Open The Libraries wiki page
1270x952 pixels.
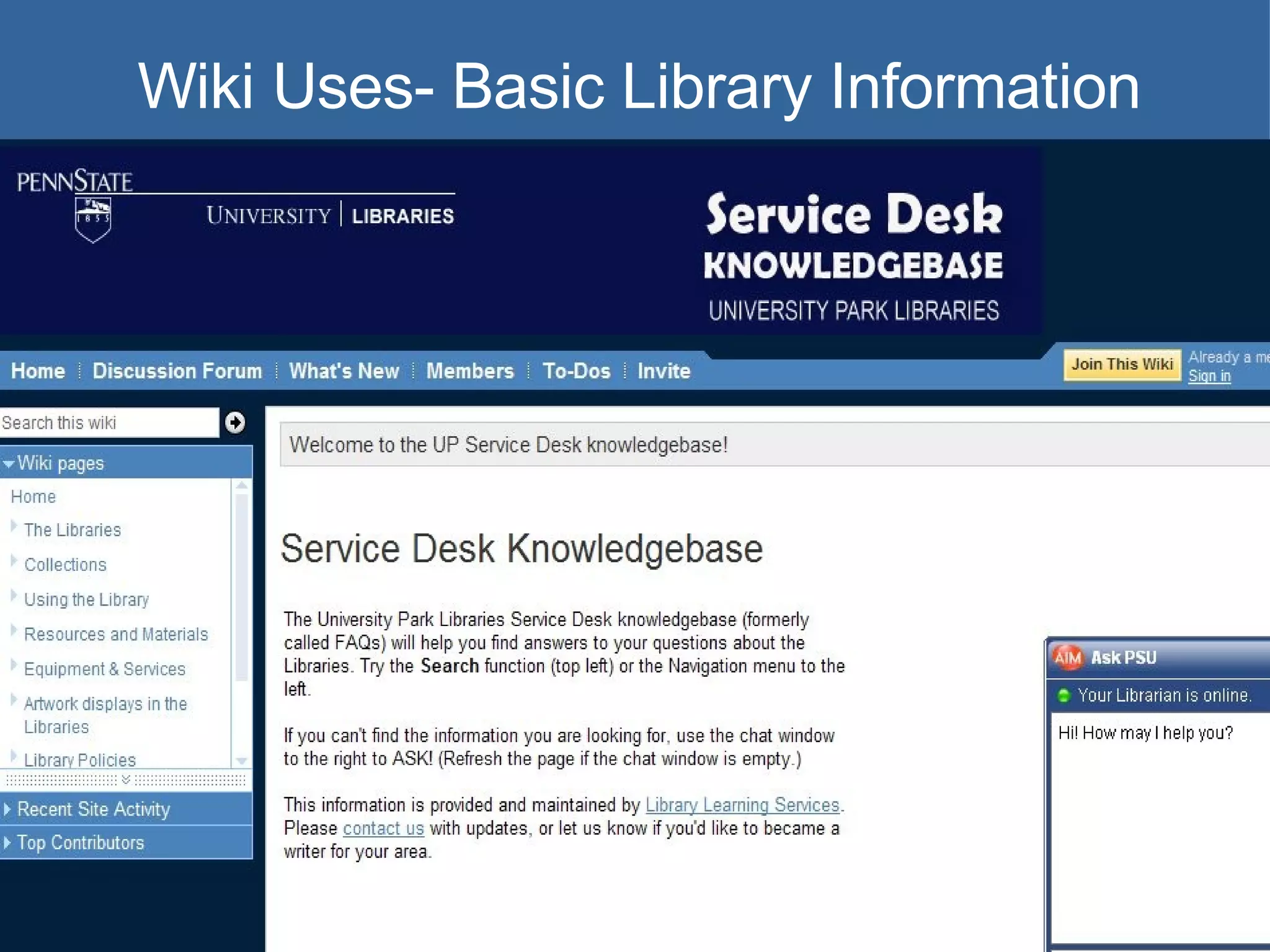pyautogui.click(x=73, y=530)
